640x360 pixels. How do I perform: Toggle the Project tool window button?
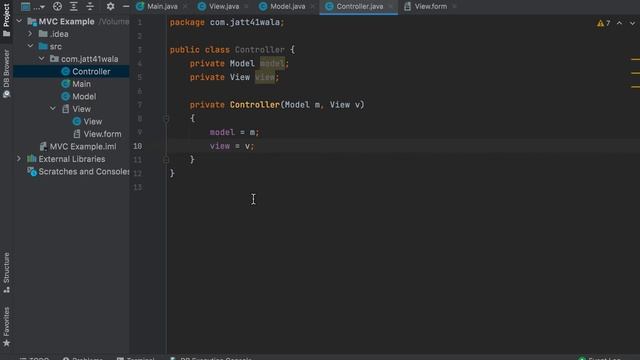7,20
